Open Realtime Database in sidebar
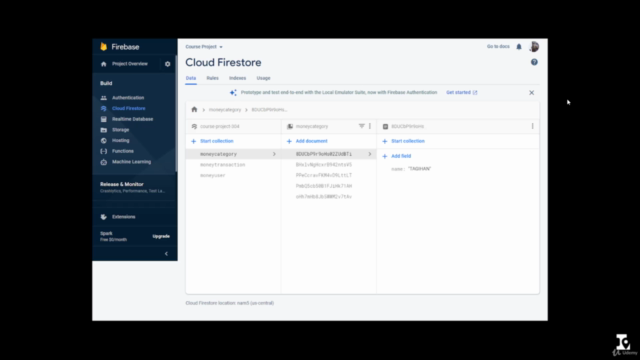 (x=133, y=119)
